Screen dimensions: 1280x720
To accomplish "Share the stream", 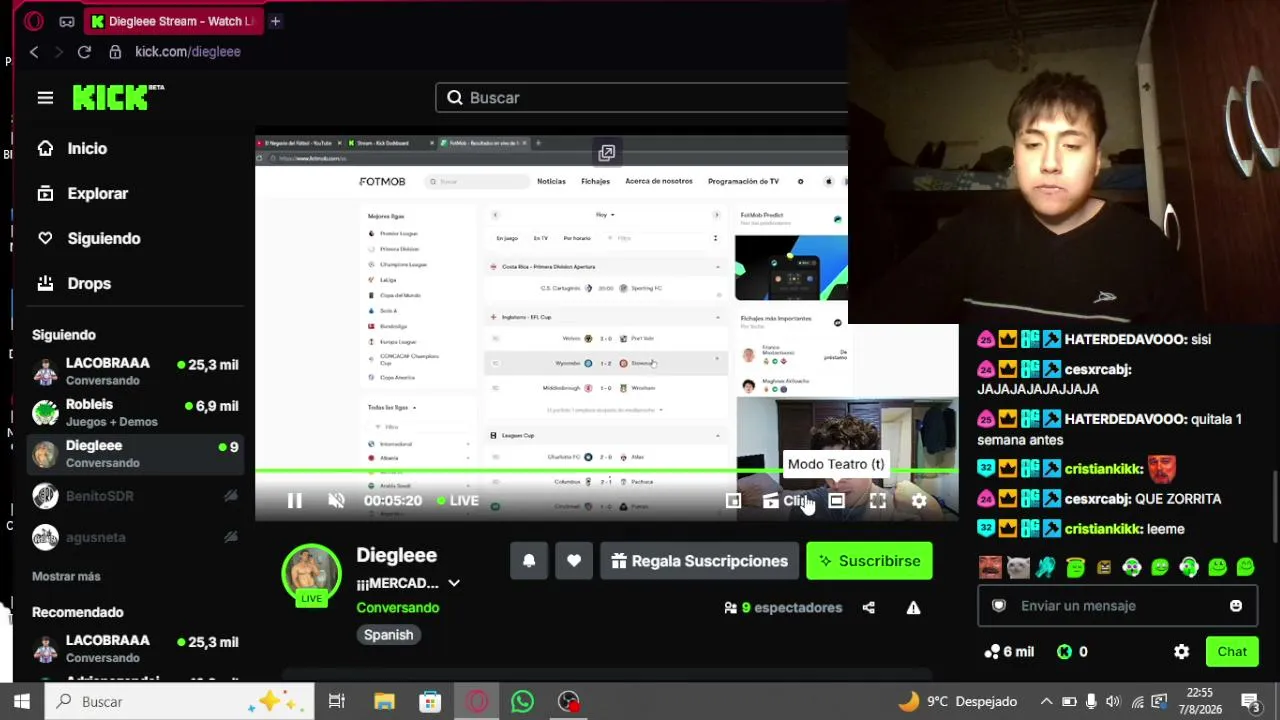I will (x=868, y=607).
